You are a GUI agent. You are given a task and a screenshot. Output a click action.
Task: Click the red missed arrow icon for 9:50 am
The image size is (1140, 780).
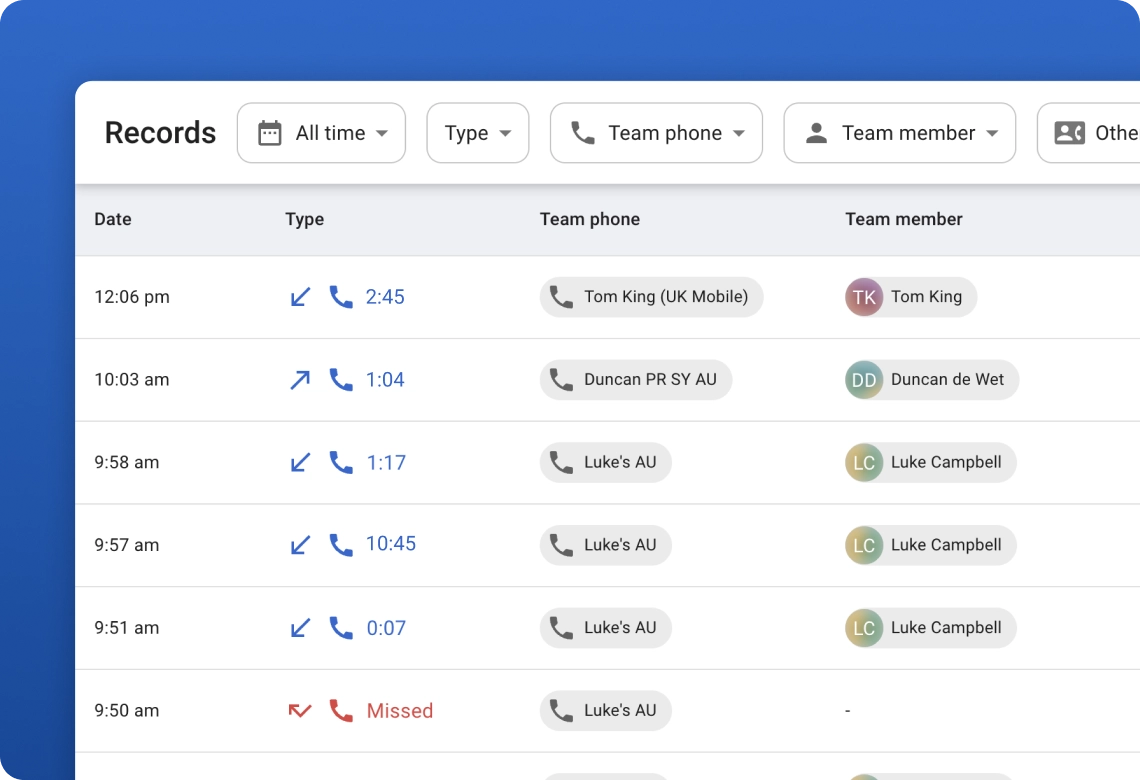(300, 710)
